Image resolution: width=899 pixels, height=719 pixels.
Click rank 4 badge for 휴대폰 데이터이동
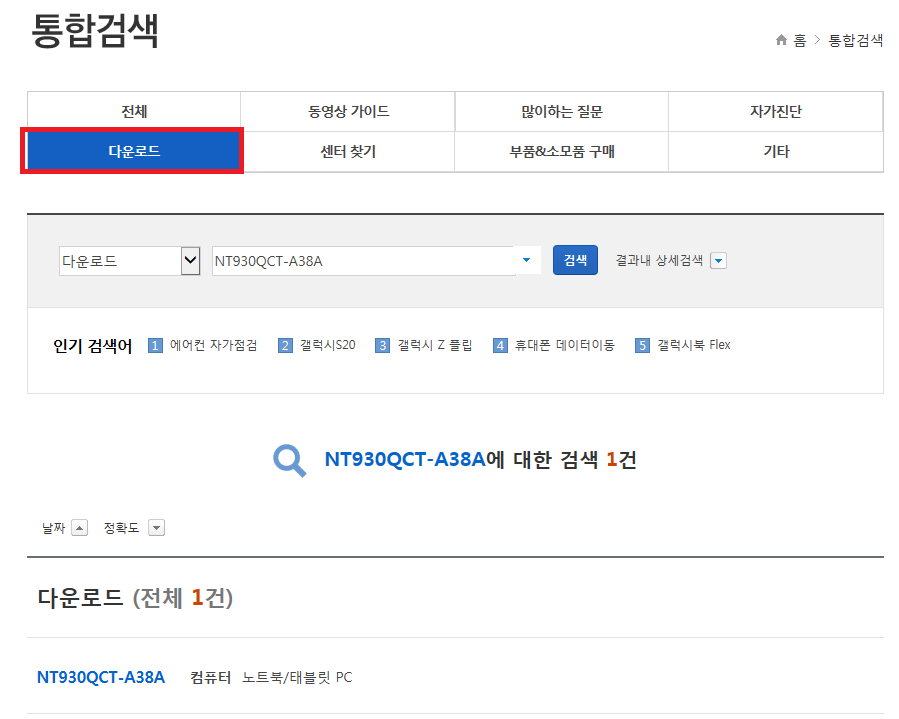pos(500,345)
